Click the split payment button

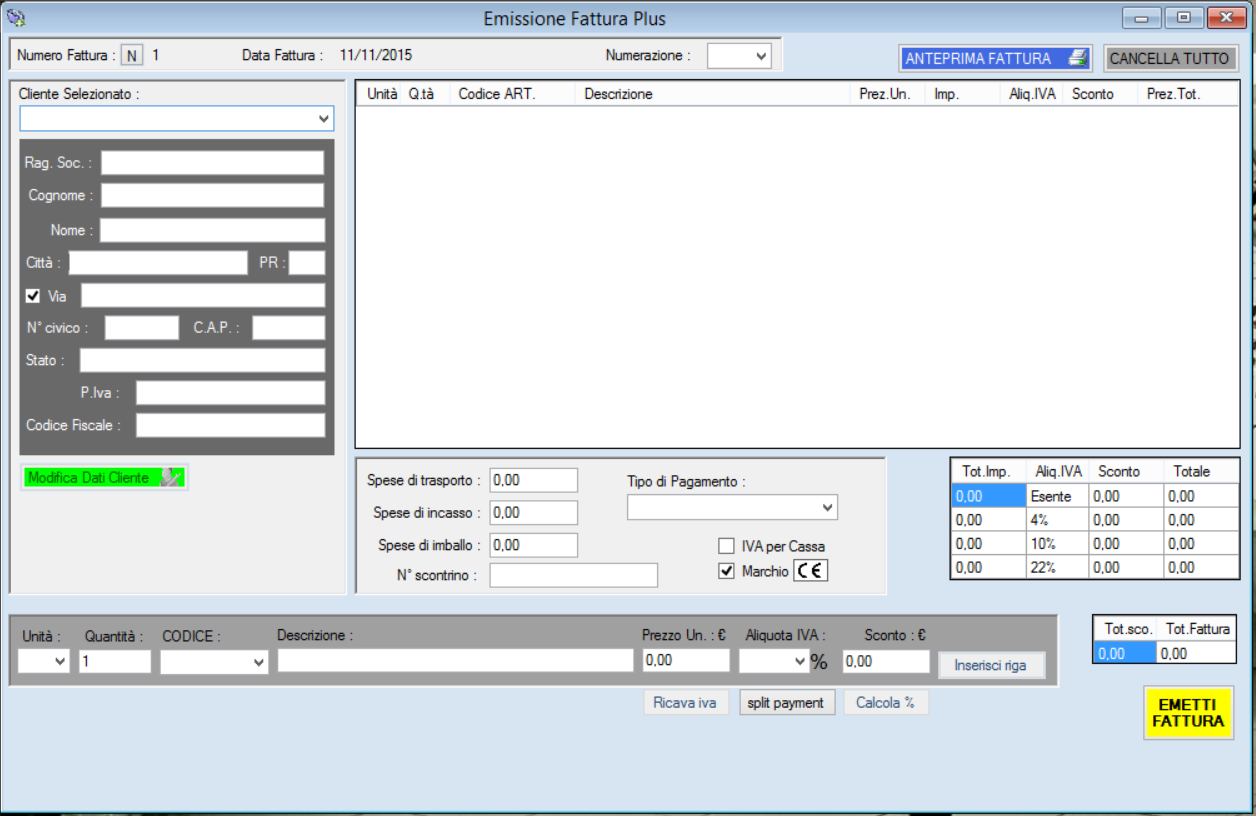[x=785, y=703]
